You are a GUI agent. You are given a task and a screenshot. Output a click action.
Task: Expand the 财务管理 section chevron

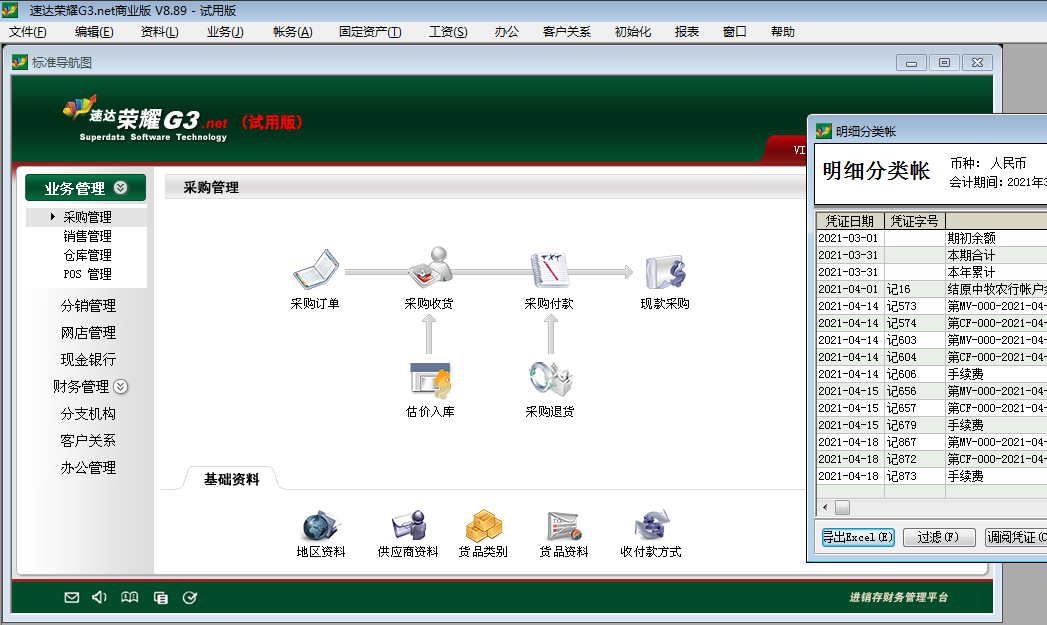(121, 387)
